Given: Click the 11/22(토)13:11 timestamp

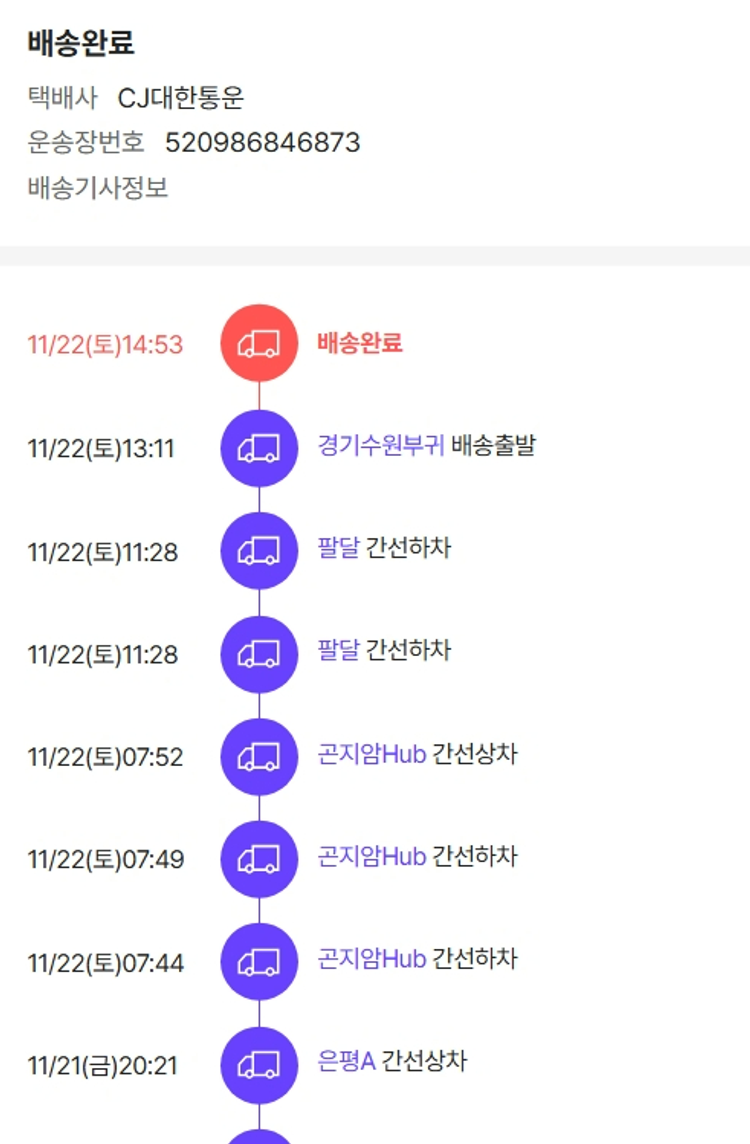Looking at the screenshot, I should click(x=101, y=449).
